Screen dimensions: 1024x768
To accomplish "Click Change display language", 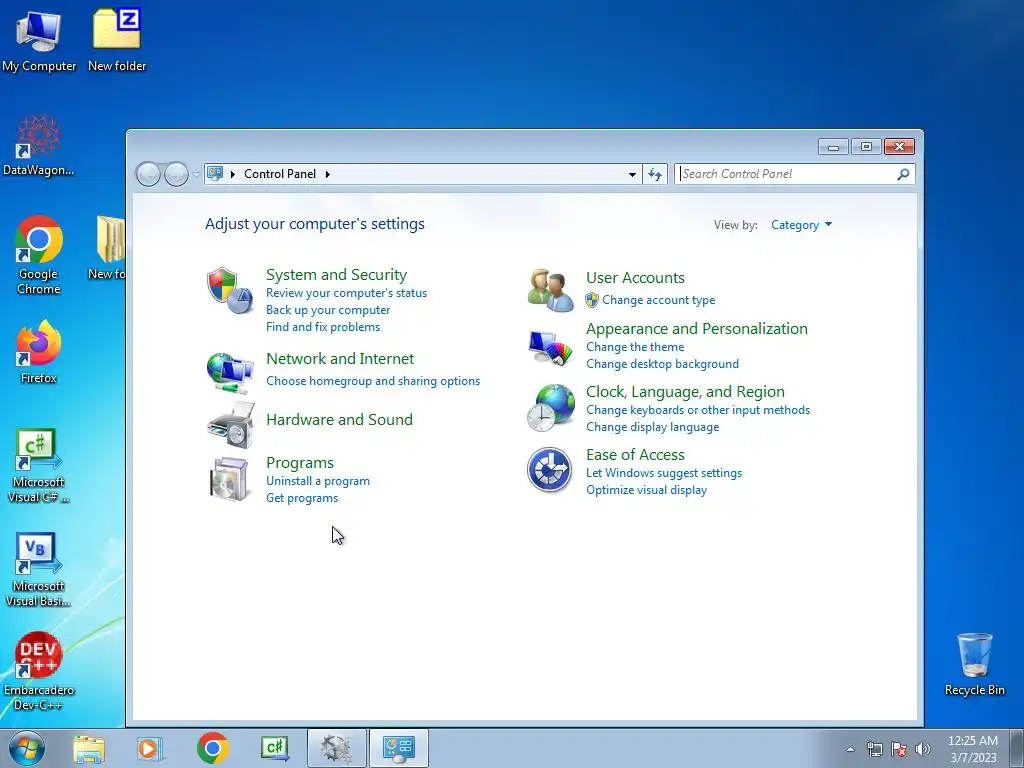I will pos(652,427).
